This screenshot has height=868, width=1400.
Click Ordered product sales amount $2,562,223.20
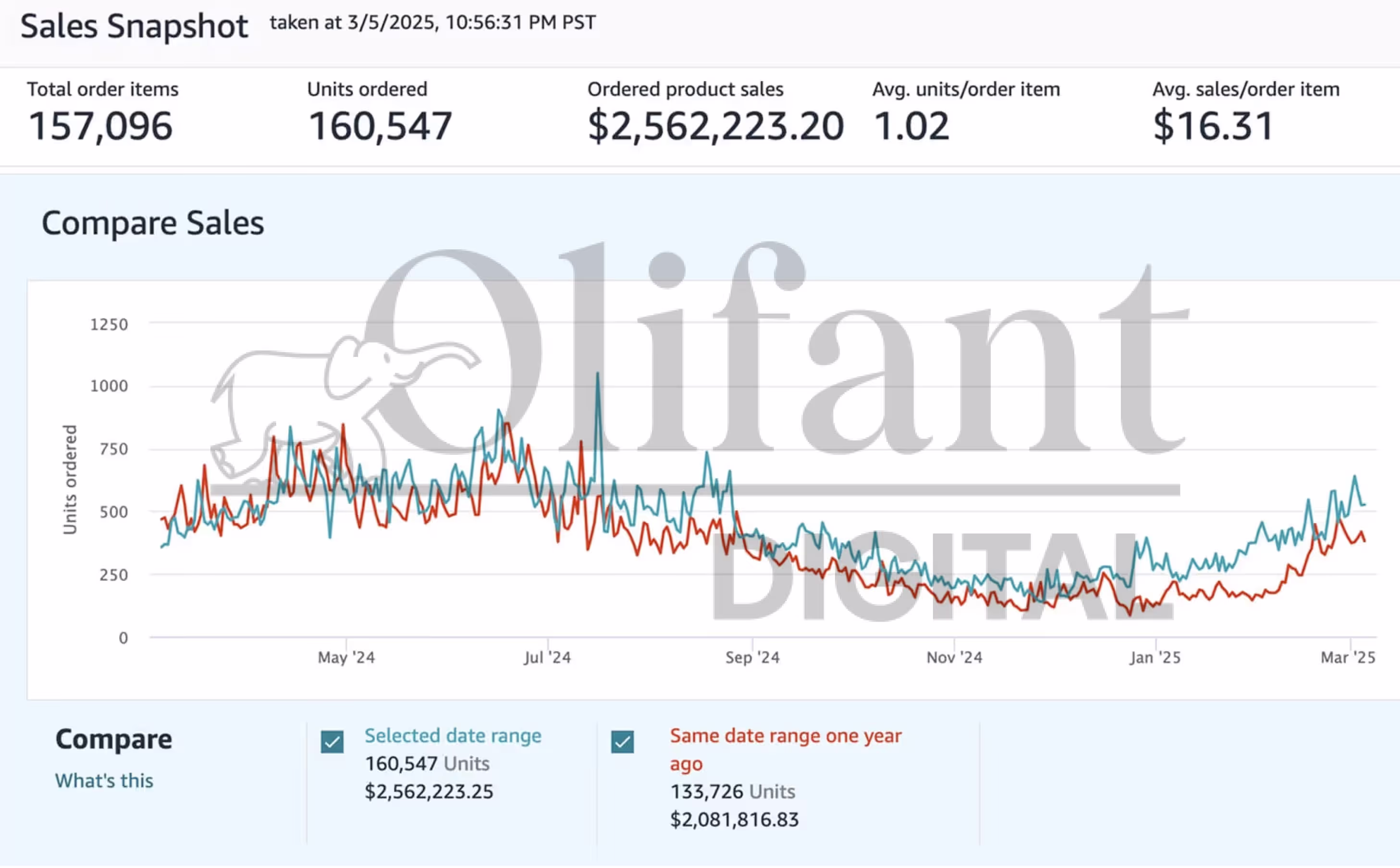click(715, 126)
